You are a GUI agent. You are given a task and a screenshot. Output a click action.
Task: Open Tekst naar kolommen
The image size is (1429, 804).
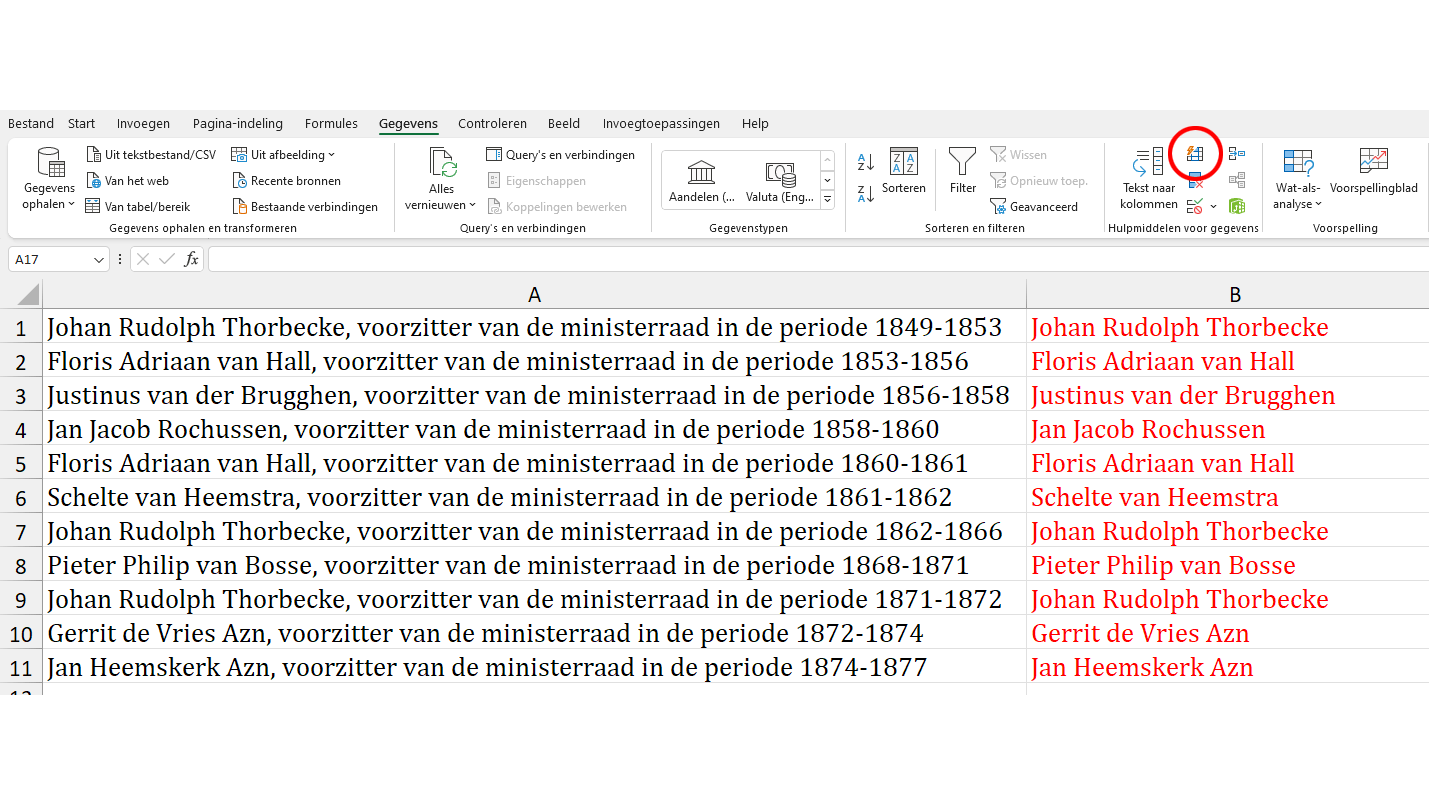tap(1148, 180)
